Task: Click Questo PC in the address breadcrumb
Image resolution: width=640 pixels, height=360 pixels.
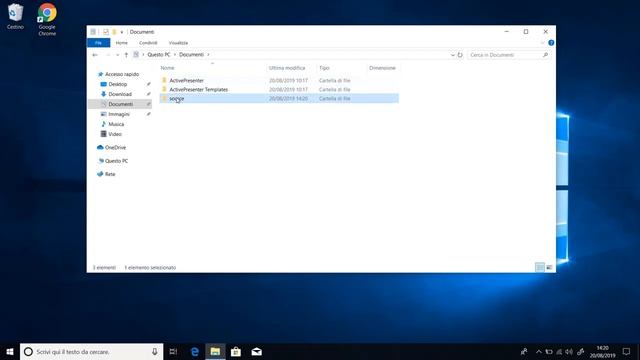Action: (159, 55)
